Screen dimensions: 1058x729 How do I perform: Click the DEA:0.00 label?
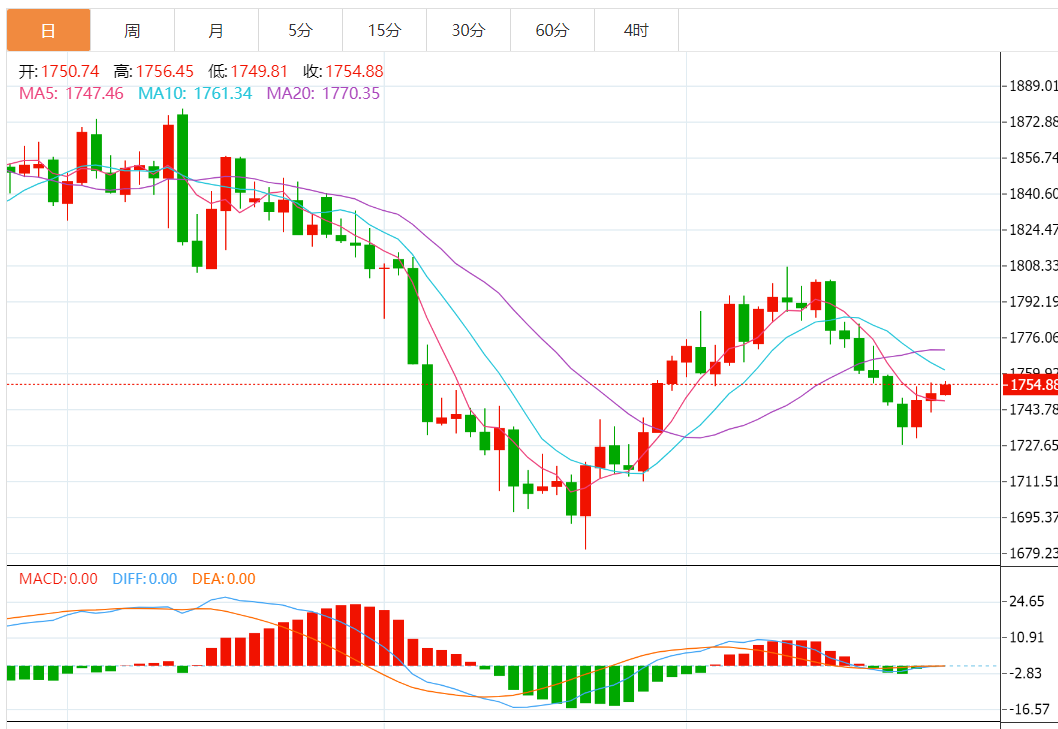(x=223, y=579)
